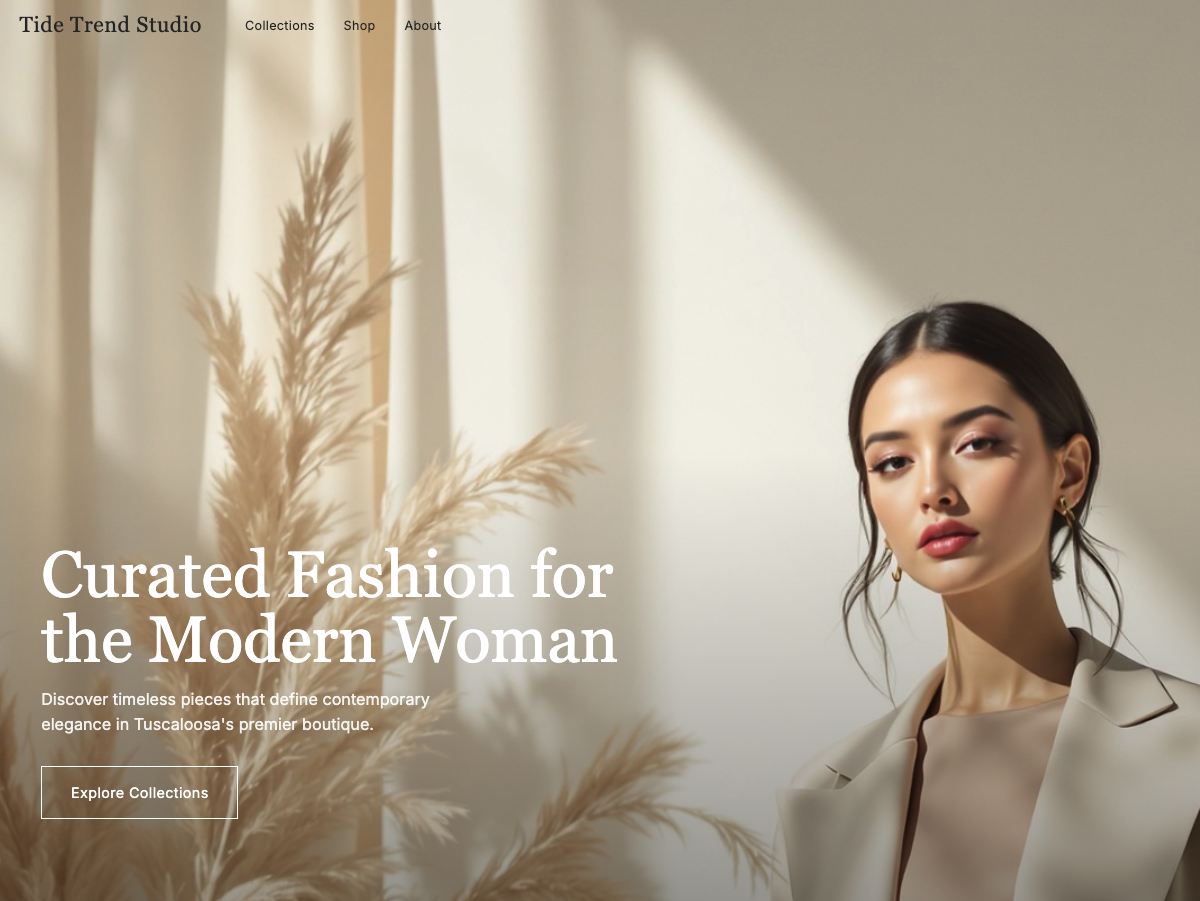The image size is (1200, 901).
Task: Open the Collections navigation item
Action: 279,26
